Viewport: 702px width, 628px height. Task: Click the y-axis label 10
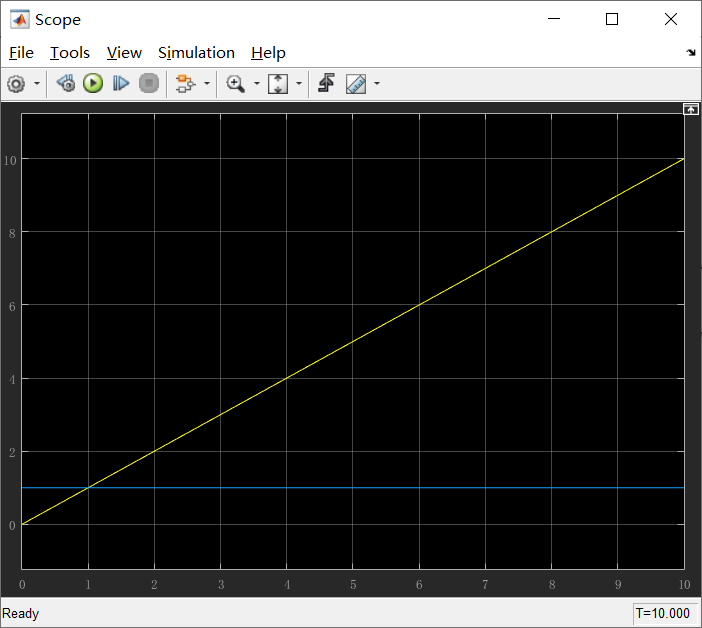[x=10, y=160]
